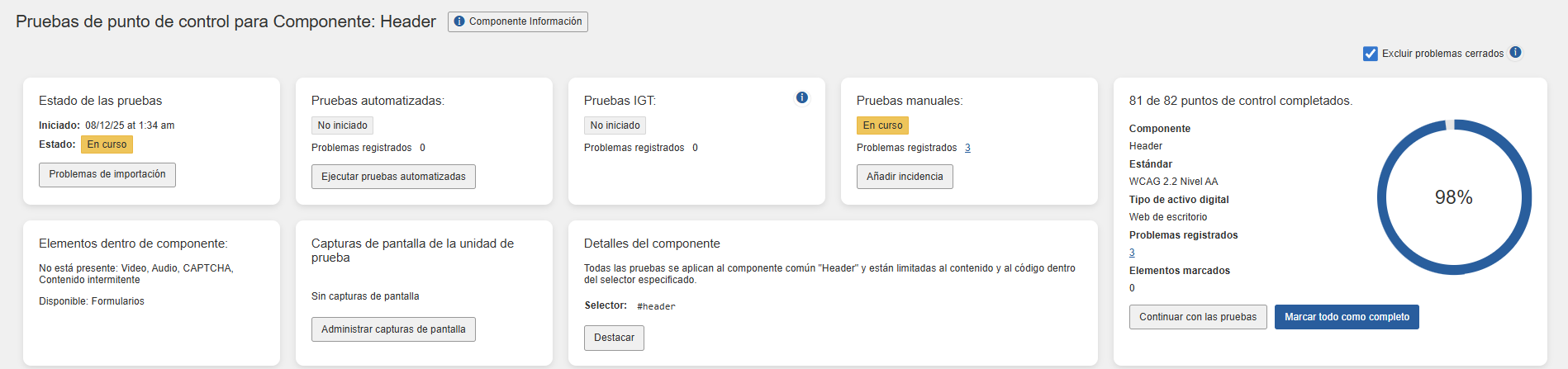Open the Problemas registrados 3 link in summary
The width and height of the screenshot is (1568, 369).
pos(1132,253)
